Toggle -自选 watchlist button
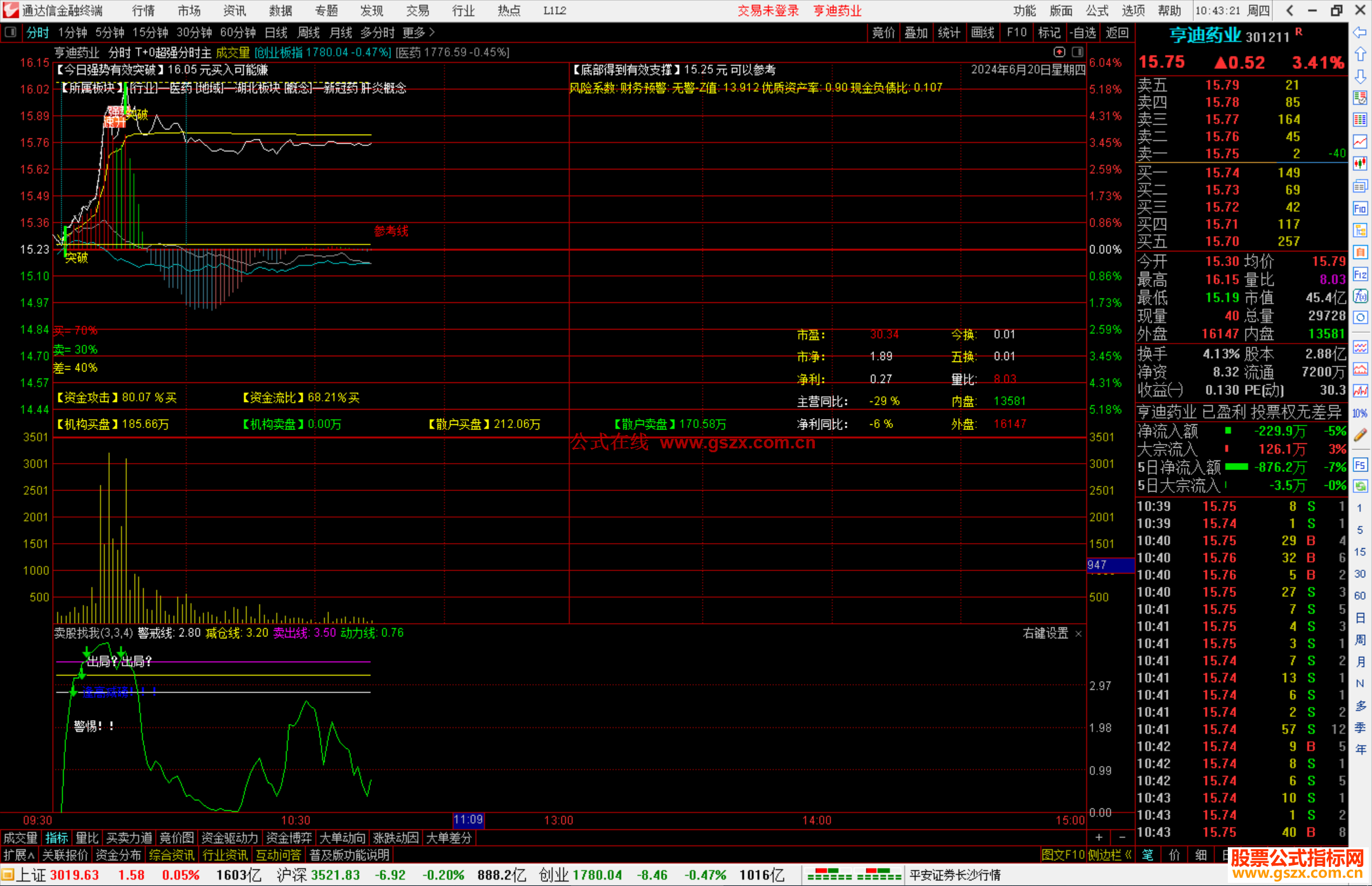The height and width of the screenshot is (886, 1372). click(x=1082, y=32)
